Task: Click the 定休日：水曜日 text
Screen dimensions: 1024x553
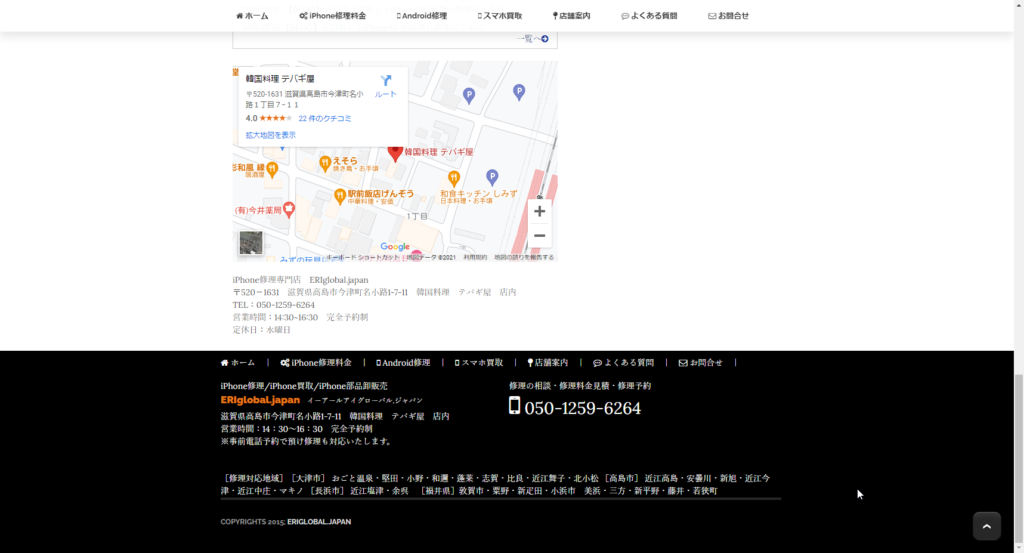Action: click(x=261, y=330)
